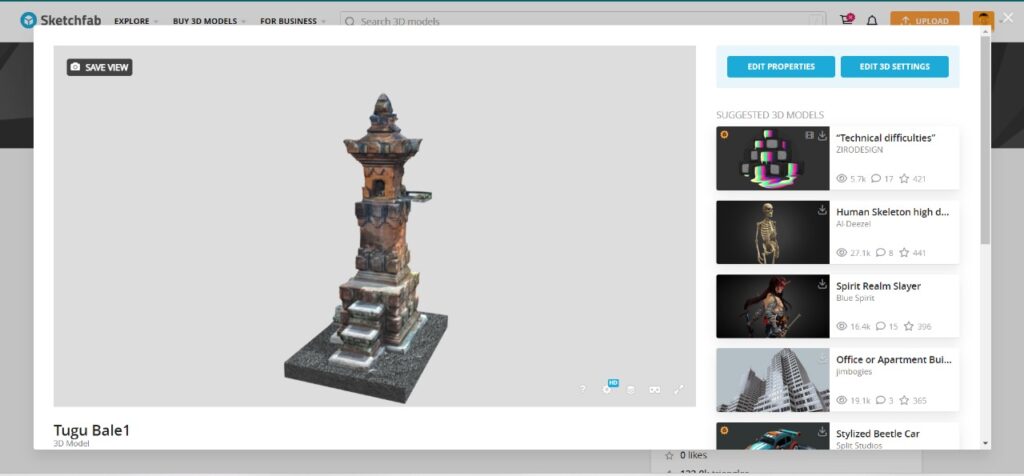
Task: Click the orange Upload button
Action: click(x=925, y=20)
